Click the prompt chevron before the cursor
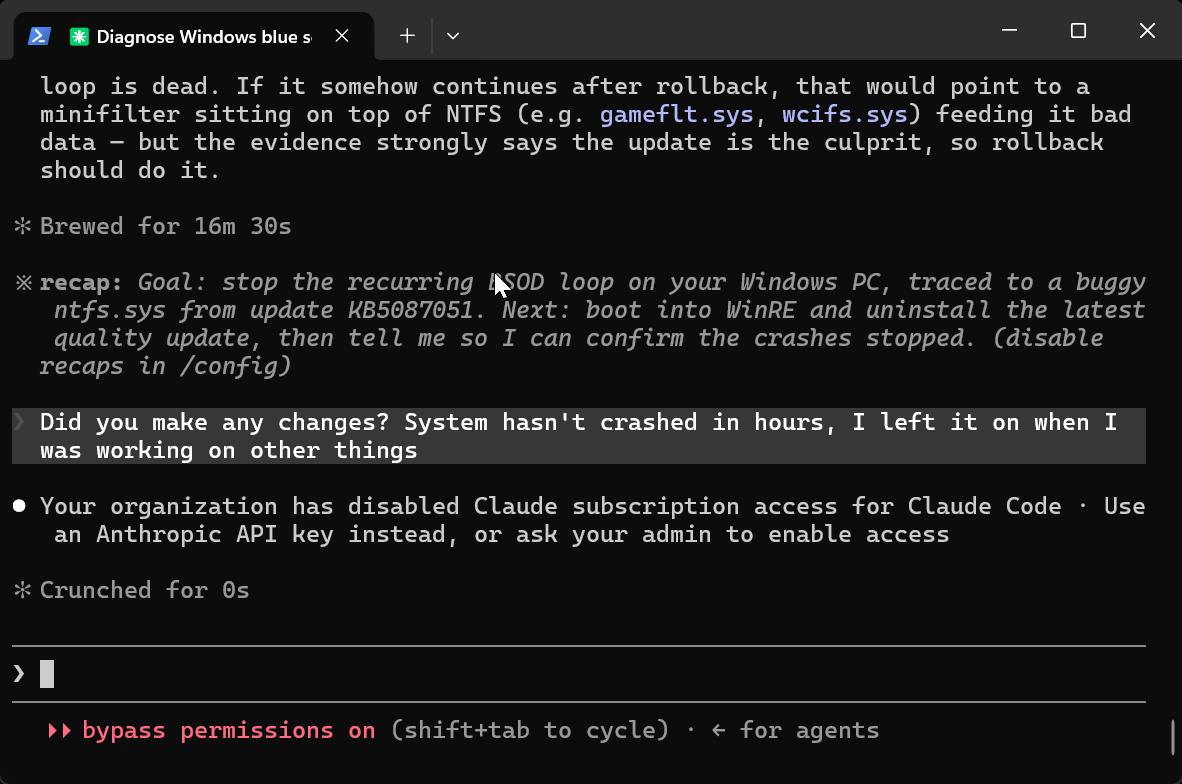 click(19, 673)
